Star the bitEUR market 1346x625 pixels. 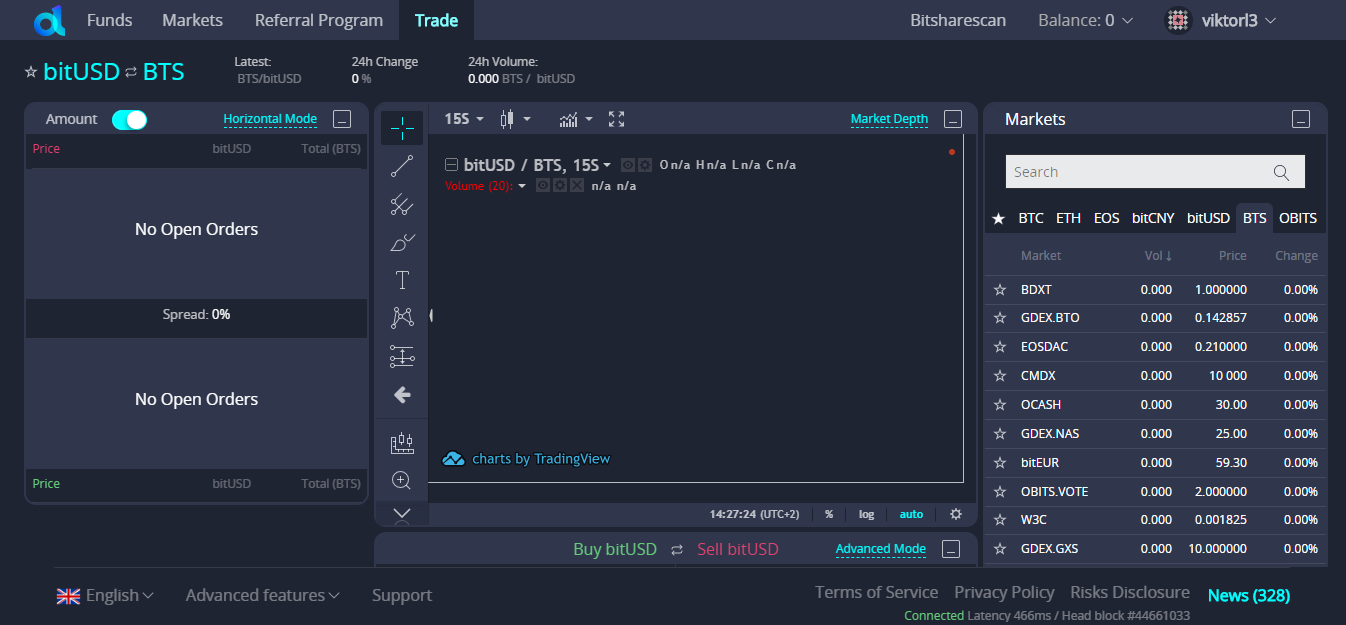[999, 463]
